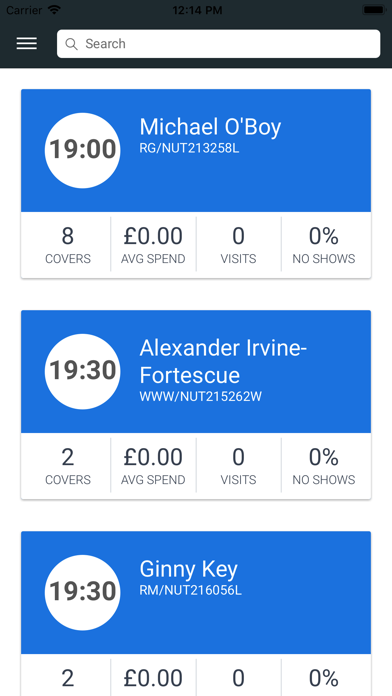Tap NO SHOWS on Michael O'Boy card
The width and height of the screenshot is (392, 696).
[x=324, y=245]
